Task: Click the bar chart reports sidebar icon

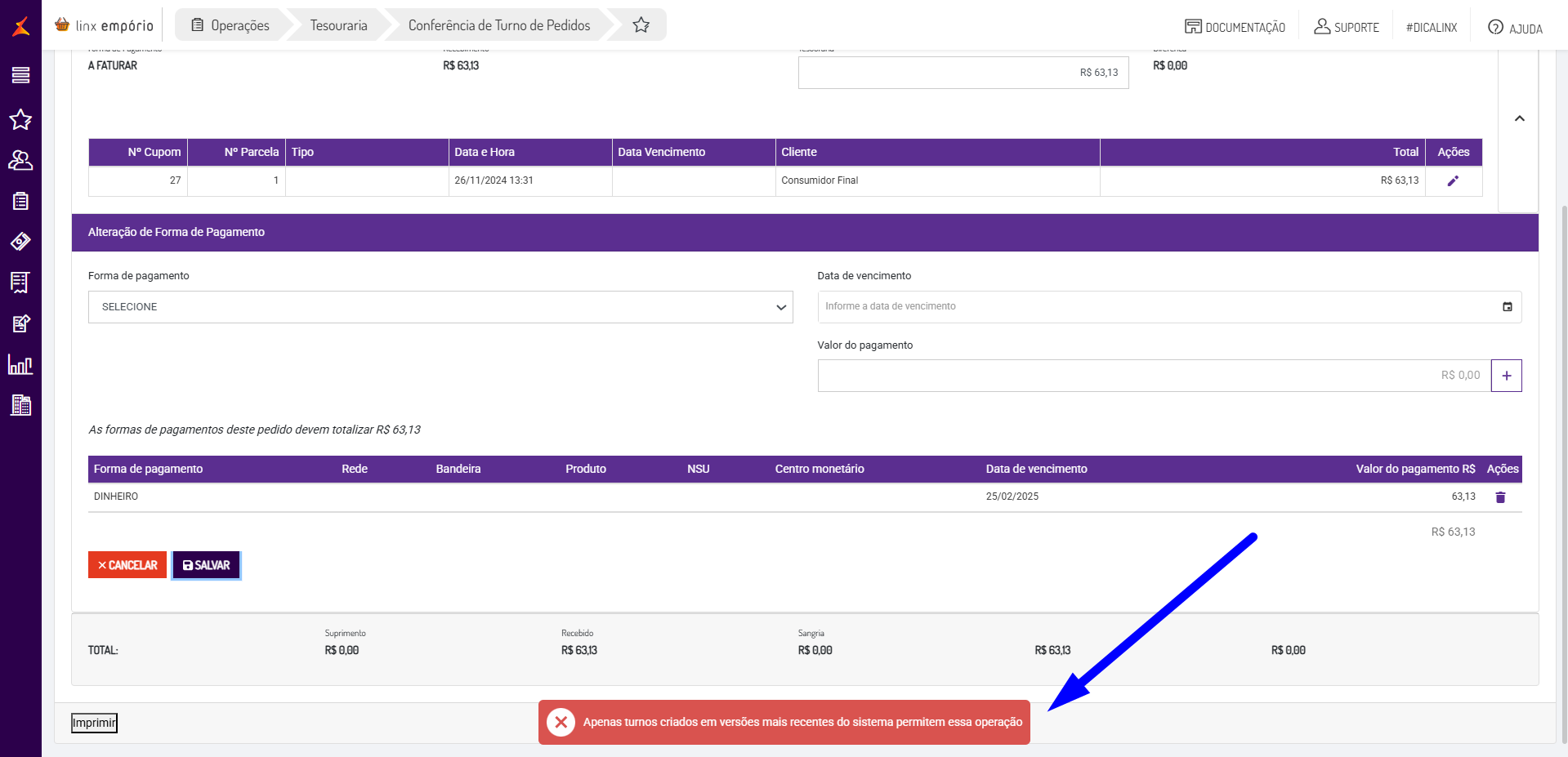Action: (x=20, y=364)
